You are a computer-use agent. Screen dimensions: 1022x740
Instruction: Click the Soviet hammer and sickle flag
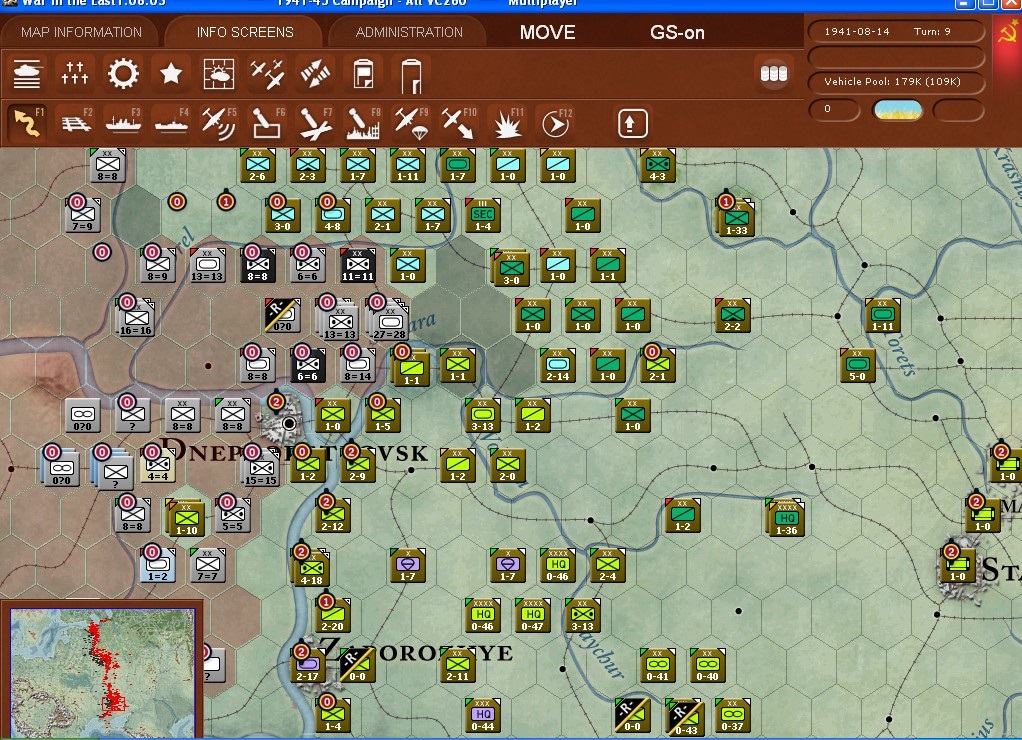point(1008,31)
